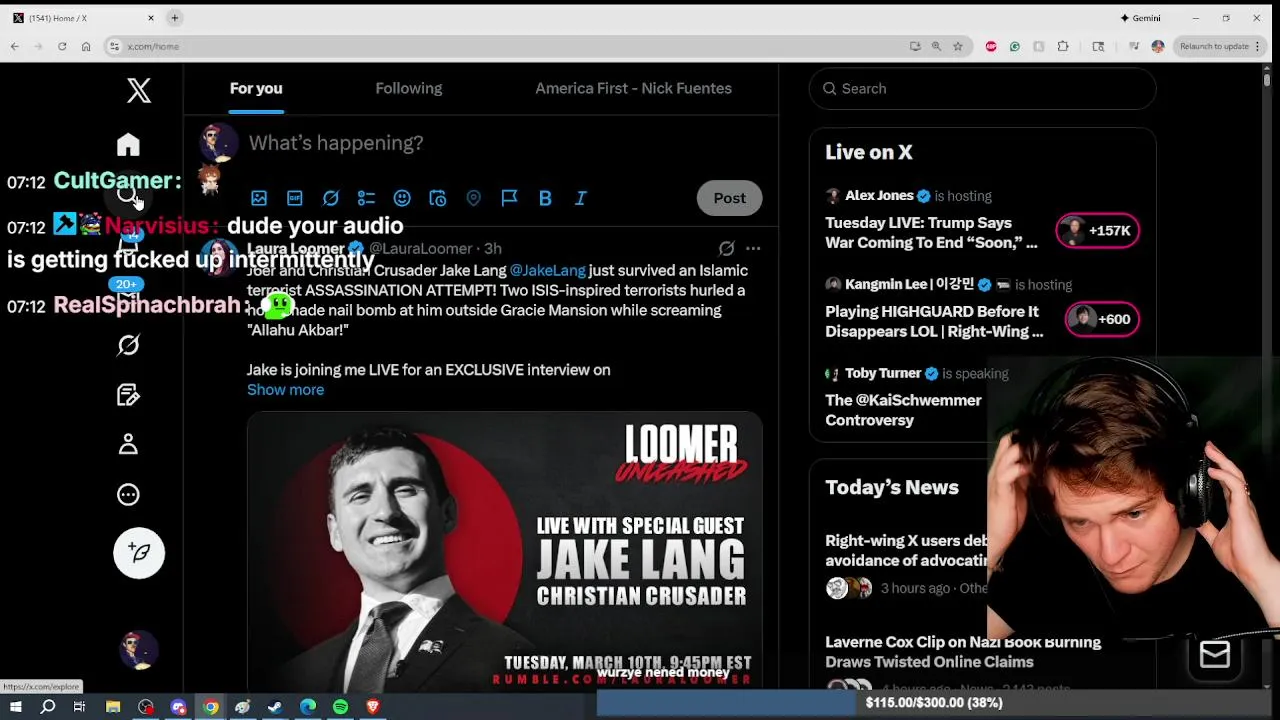
Task: Go to Home via sidebar house icon
Action: 128,145
